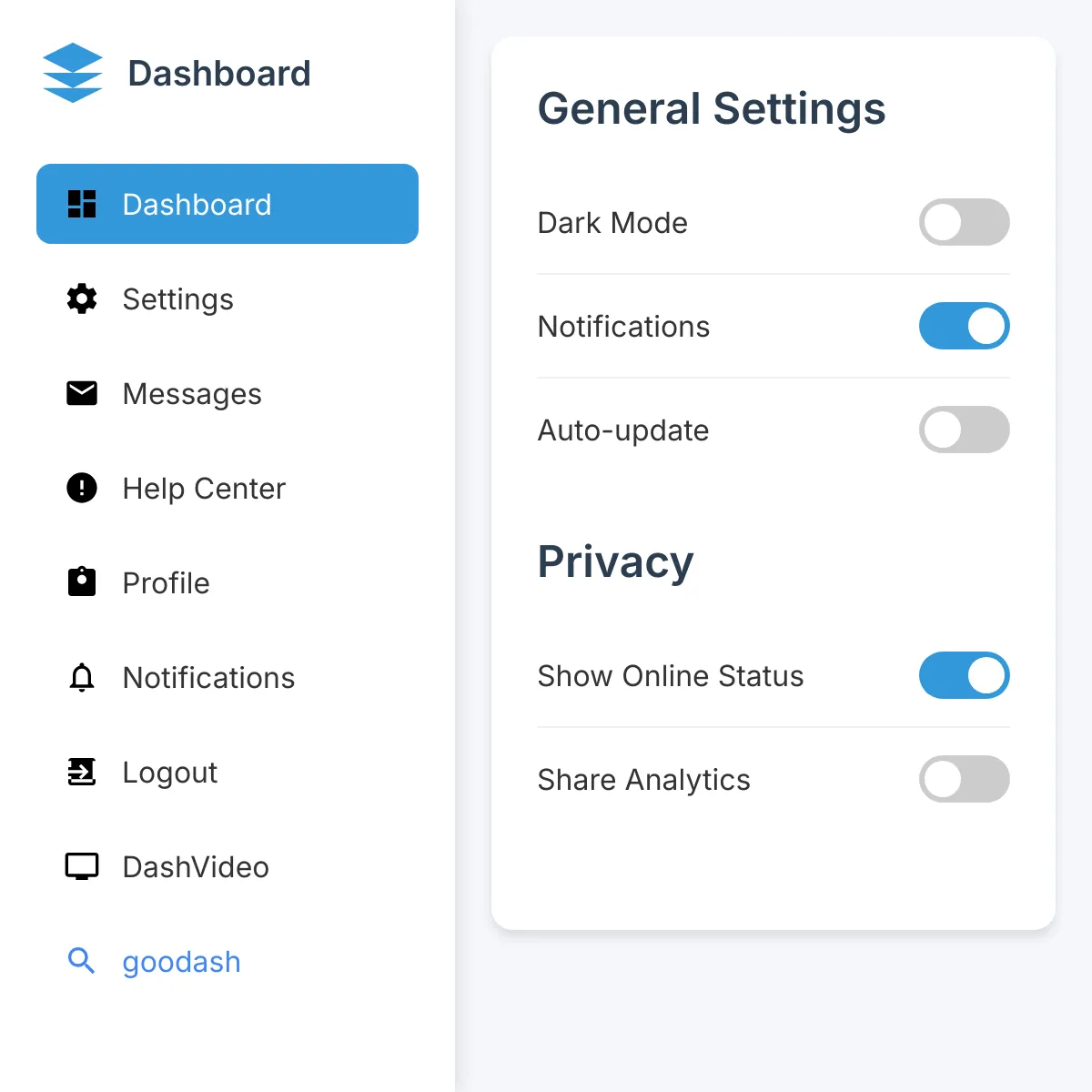This screenshot has width=1092, height=1092.
Task: Click the Messages envelope icon
Action: click(x=82, y=393)
